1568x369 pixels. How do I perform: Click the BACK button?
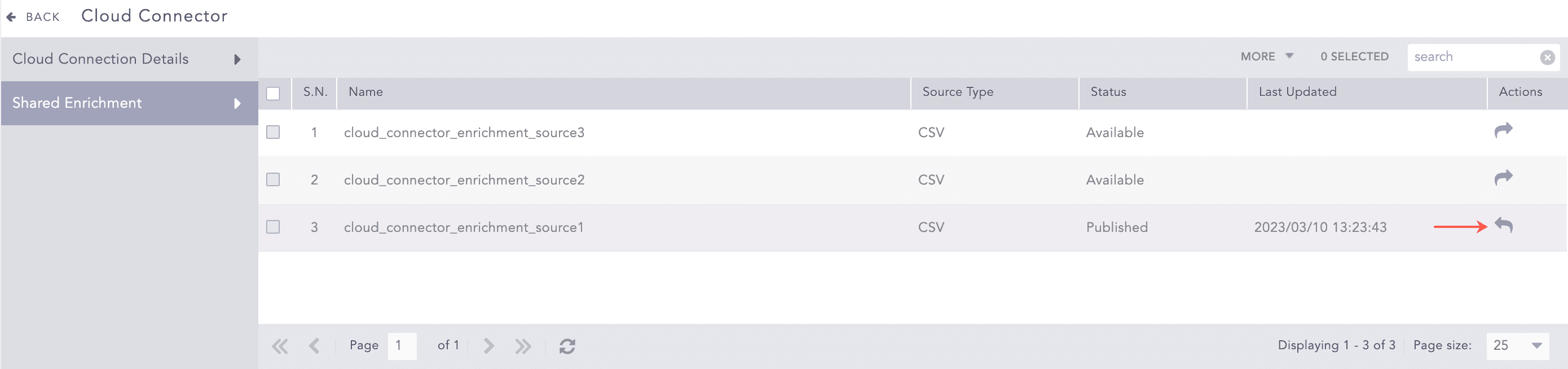[34, 16]
